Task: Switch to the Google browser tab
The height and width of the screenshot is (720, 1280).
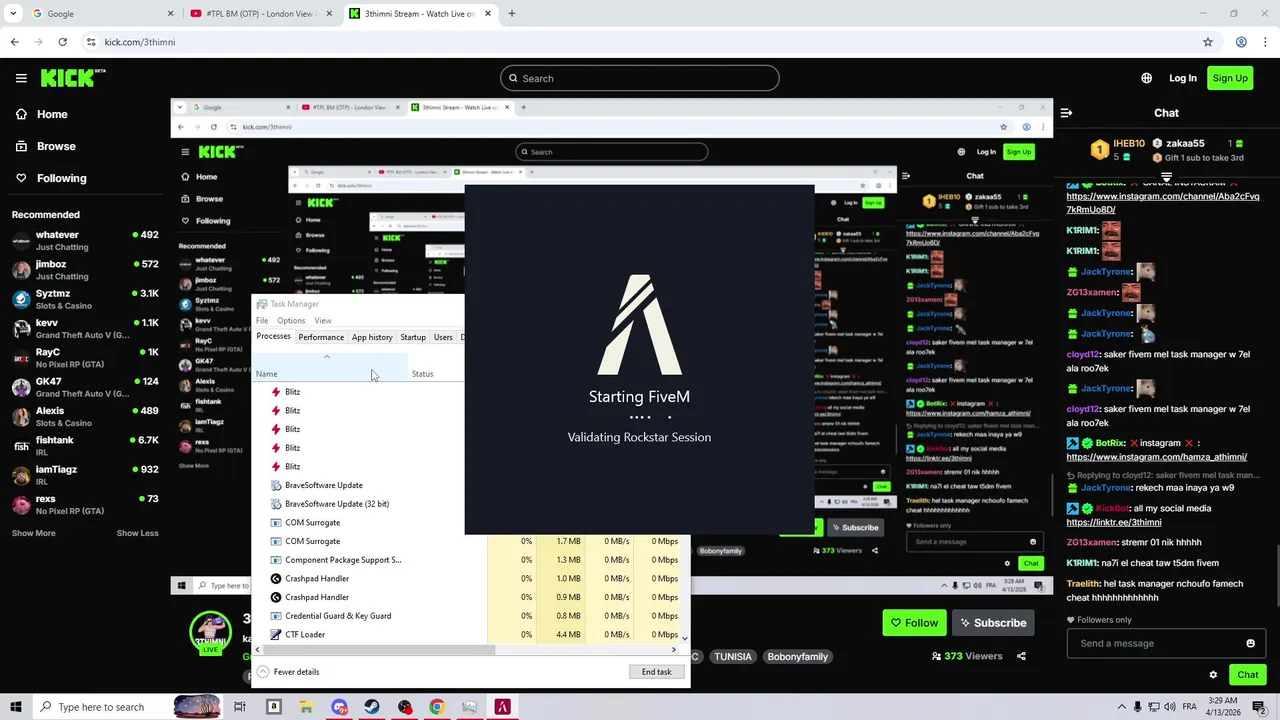Action: point(100,14)
